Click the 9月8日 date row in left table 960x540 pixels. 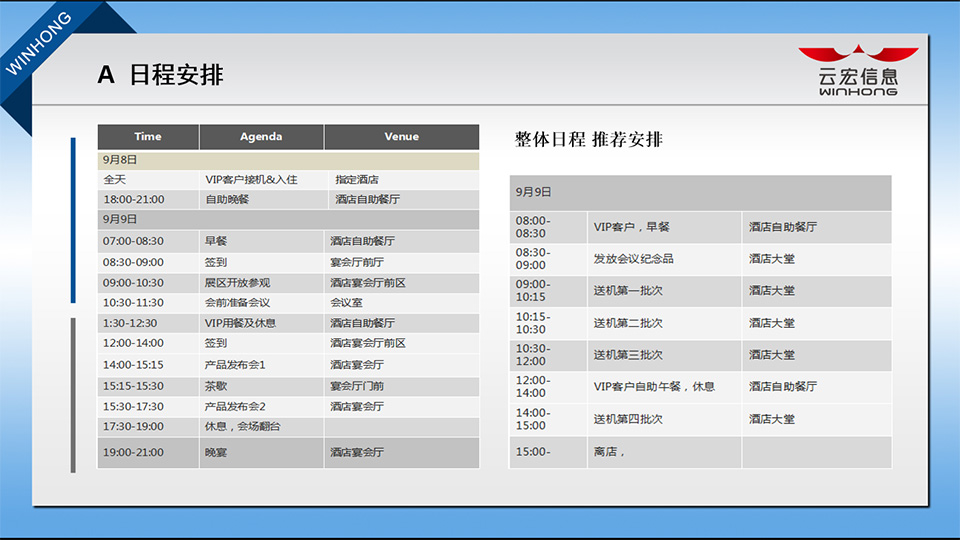coord(288,160)
